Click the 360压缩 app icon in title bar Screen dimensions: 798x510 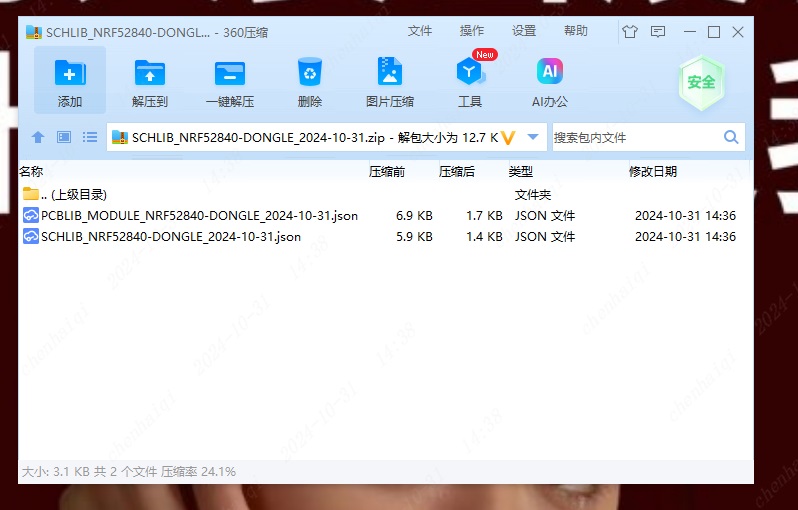tap(34, 32)
